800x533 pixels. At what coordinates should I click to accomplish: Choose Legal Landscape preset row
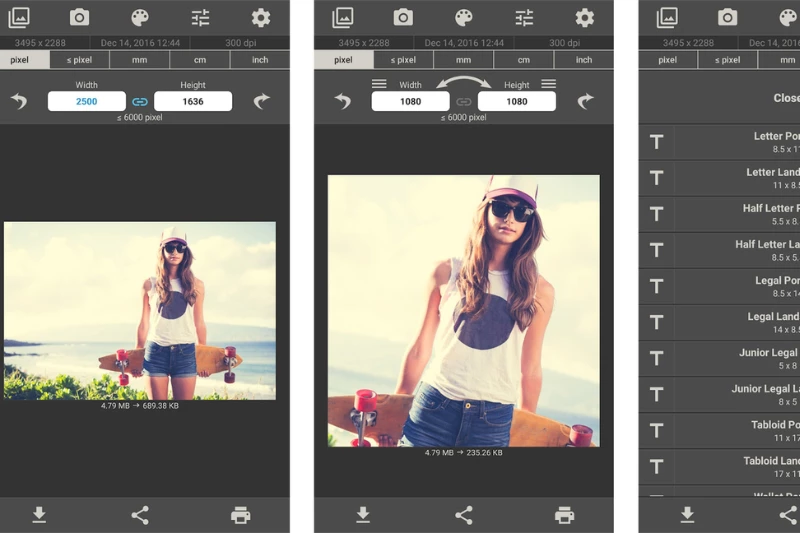(719, 322)
